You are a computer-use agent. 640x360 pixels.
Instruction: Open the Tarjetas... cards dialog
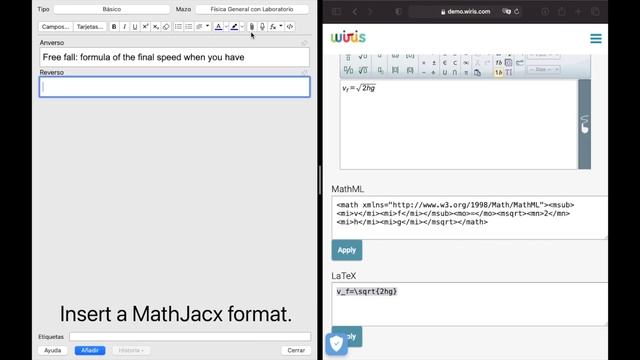tap(90, 27)
